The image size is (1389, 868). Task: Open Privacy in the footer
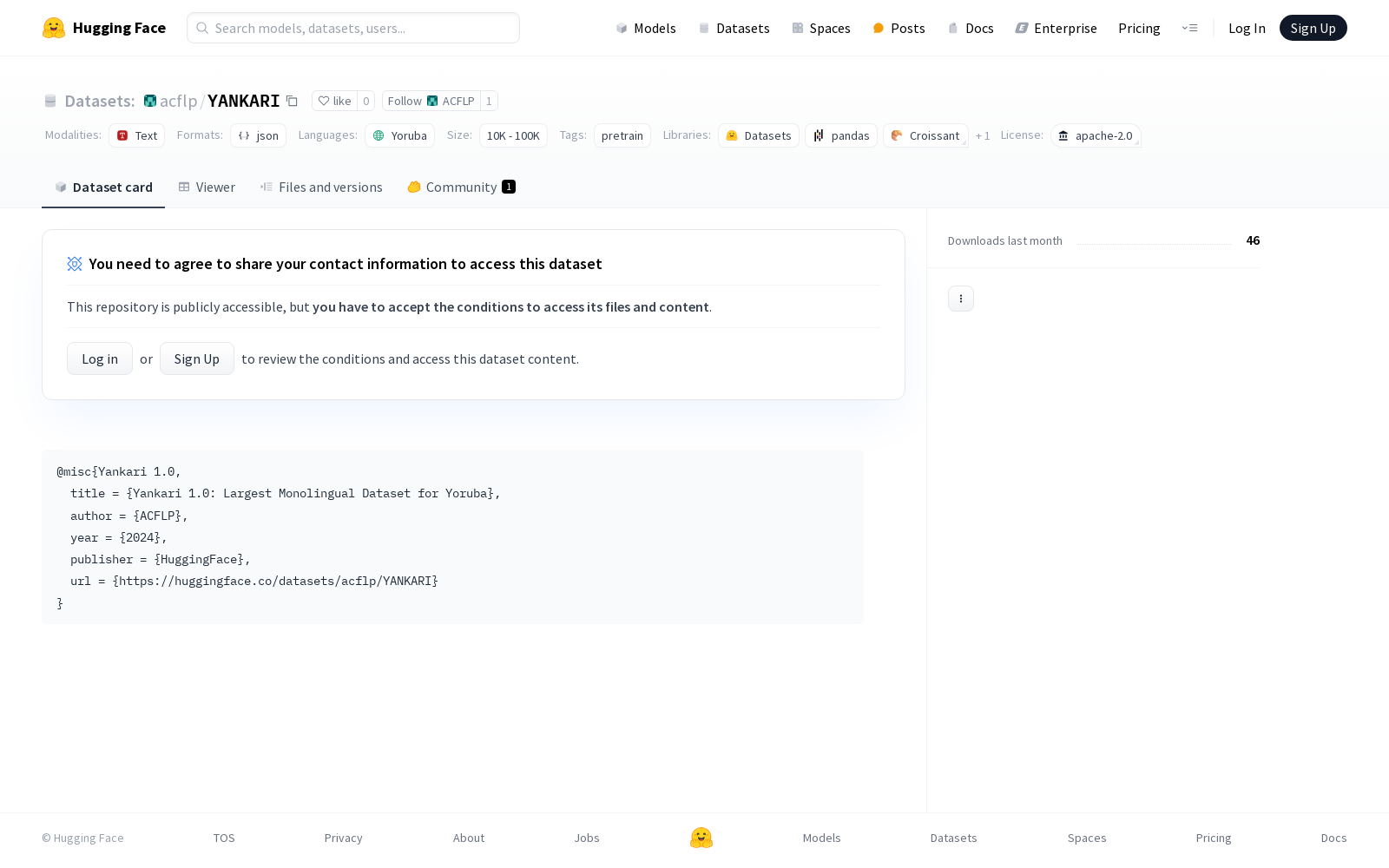click(x=344, y=838)
